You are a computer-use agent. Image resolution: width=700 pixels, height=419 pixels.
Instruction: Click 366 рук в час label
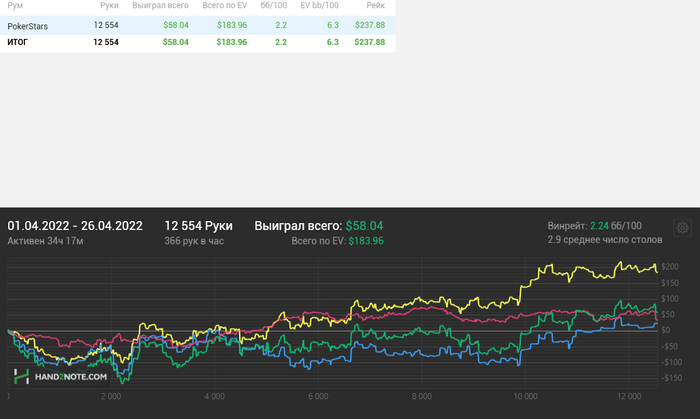click(194, 241)
